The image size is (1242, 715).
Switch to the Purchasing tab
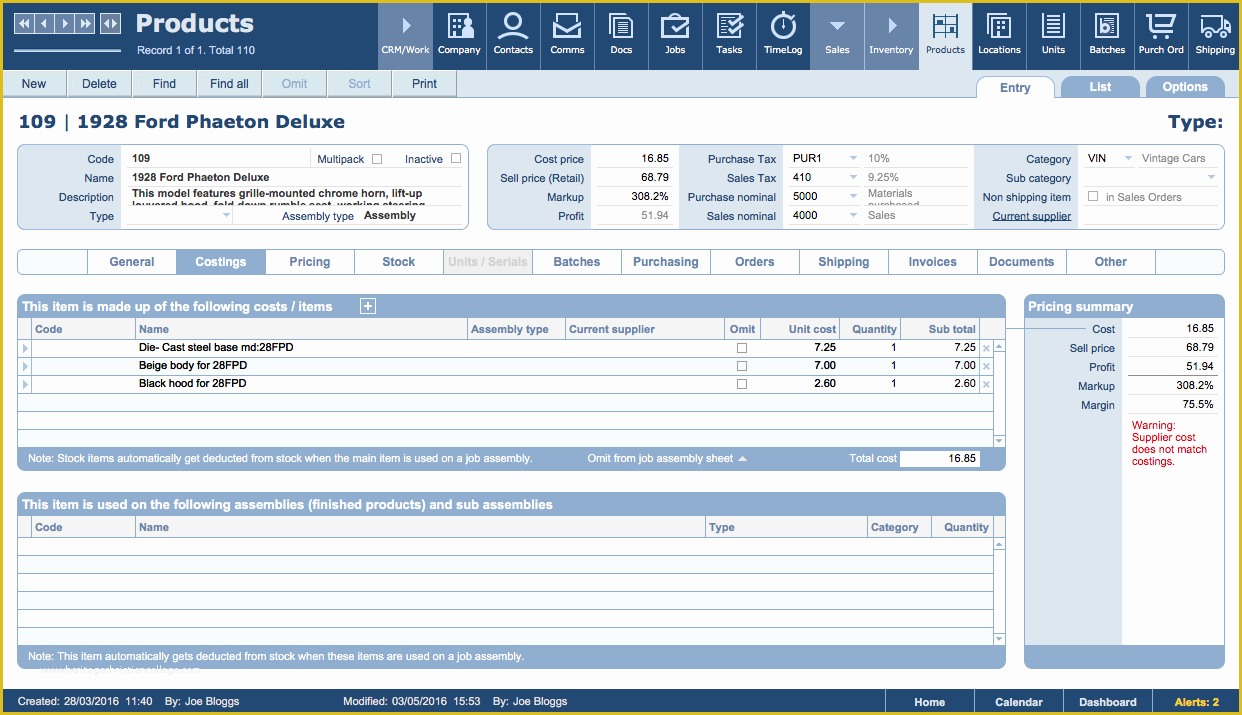coord(666,262)
